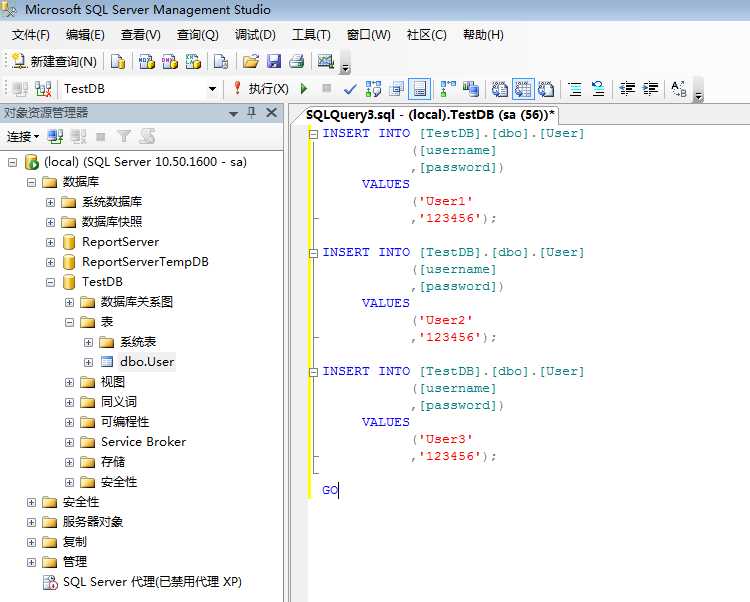The image size is (750, 602).
Task: Select SQL Server 代理 (Agent) node
Action: click(x=152, y=582)
